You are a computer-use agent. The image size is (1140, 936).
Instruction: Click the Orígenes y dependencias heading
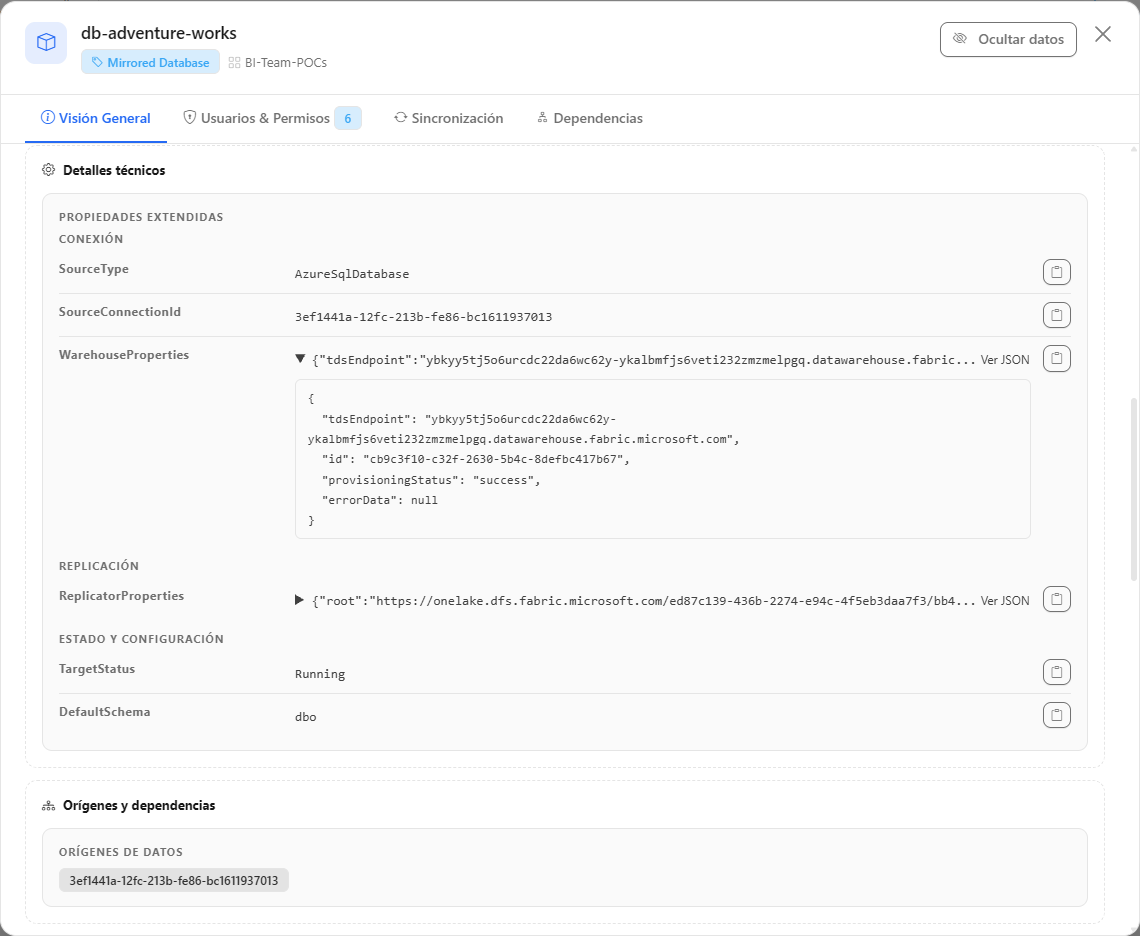[139, 805]
